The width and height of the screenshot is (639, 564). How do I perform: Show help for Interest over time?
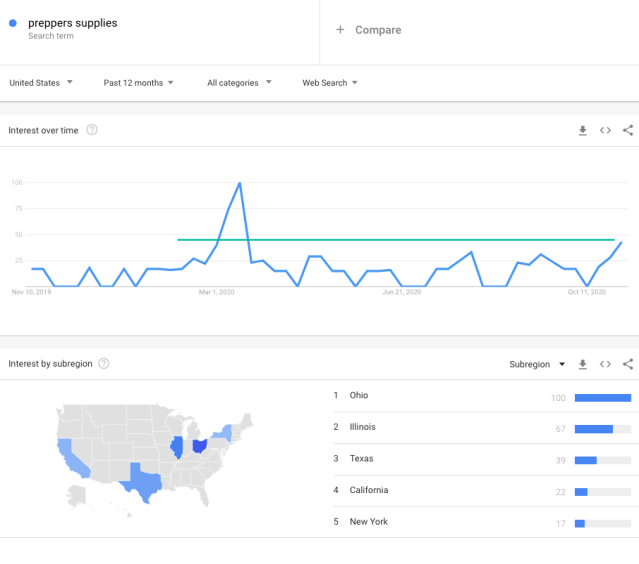click(92, 130)
